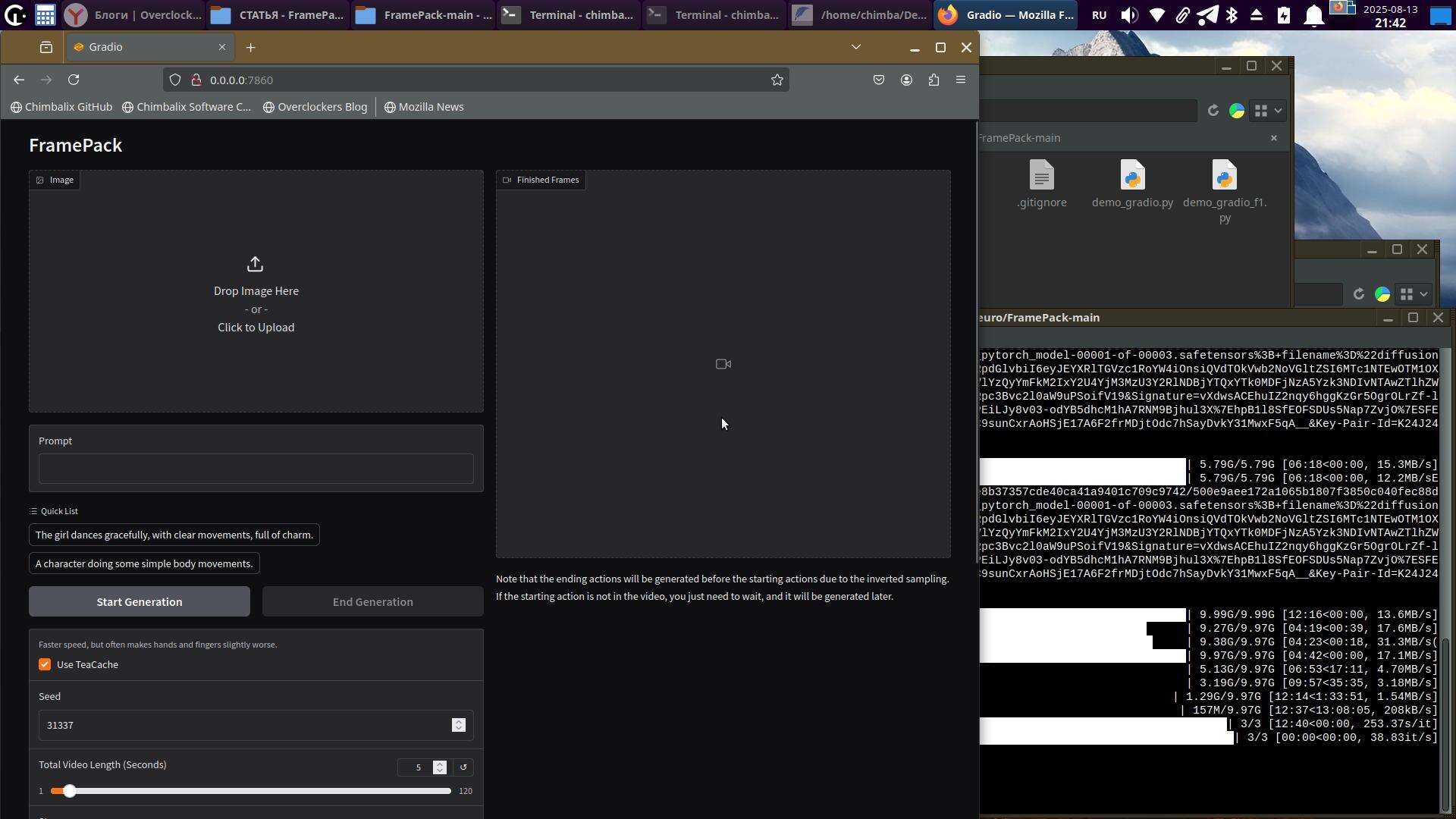Click the Save to Pocket icon
Screen dimensions: 1456x819
[x=879, y=80]
